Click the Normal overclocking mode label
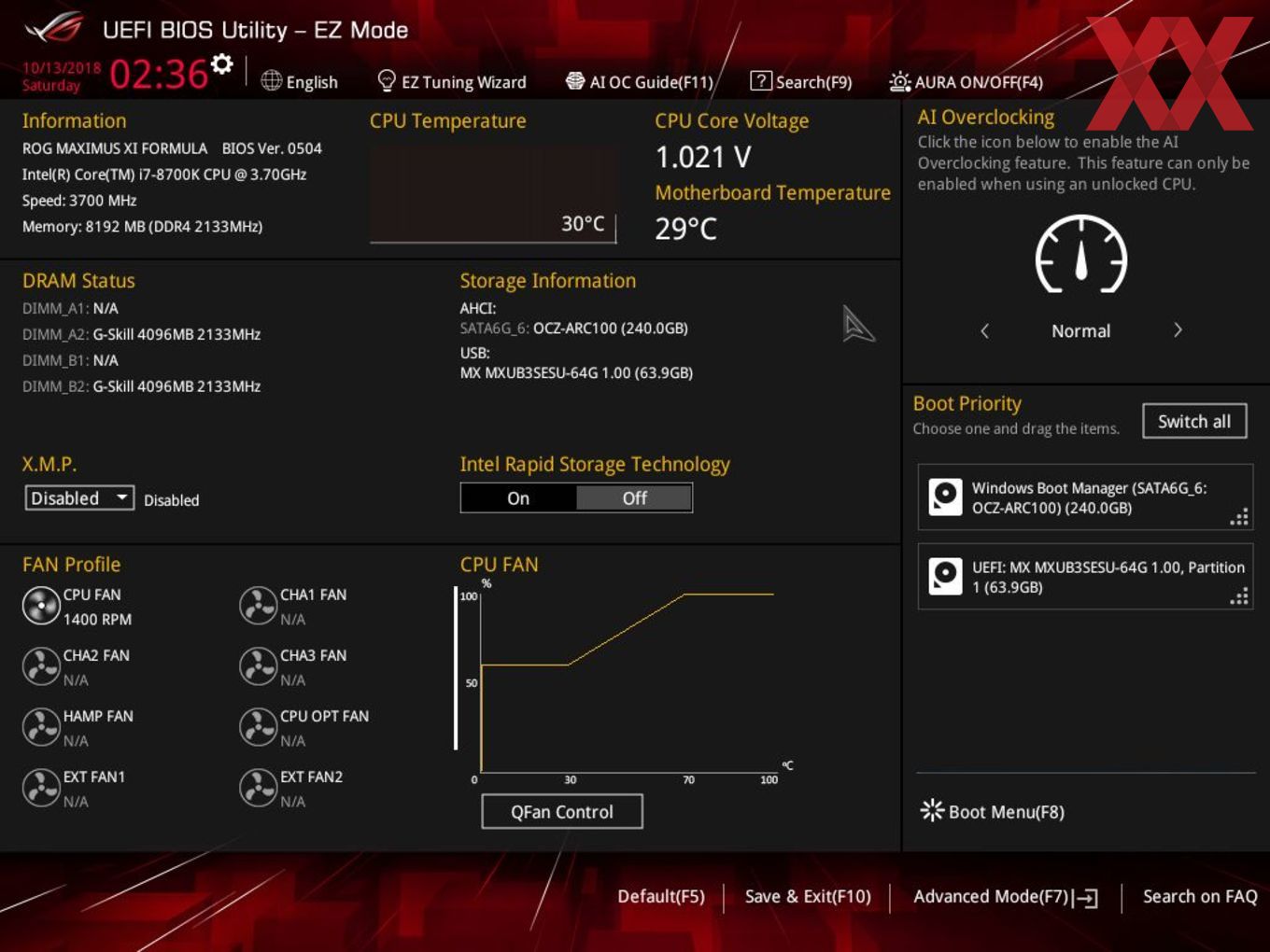Viewport: 1270px width, 952px height. [x=1080, y=331]
